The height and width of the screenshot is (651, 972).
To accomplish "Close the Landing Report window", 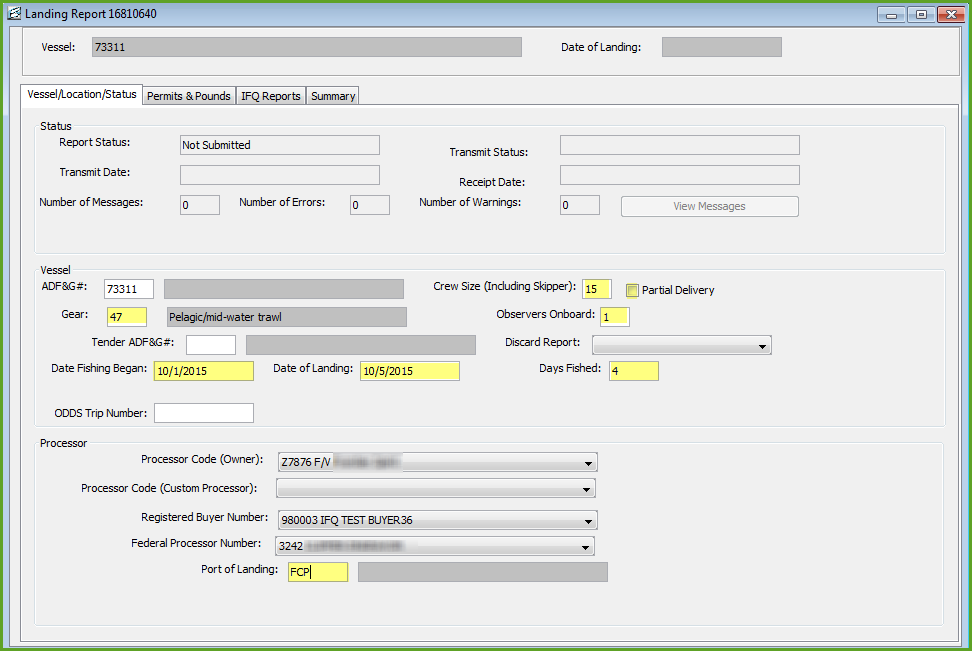I will tap(948, 14).
